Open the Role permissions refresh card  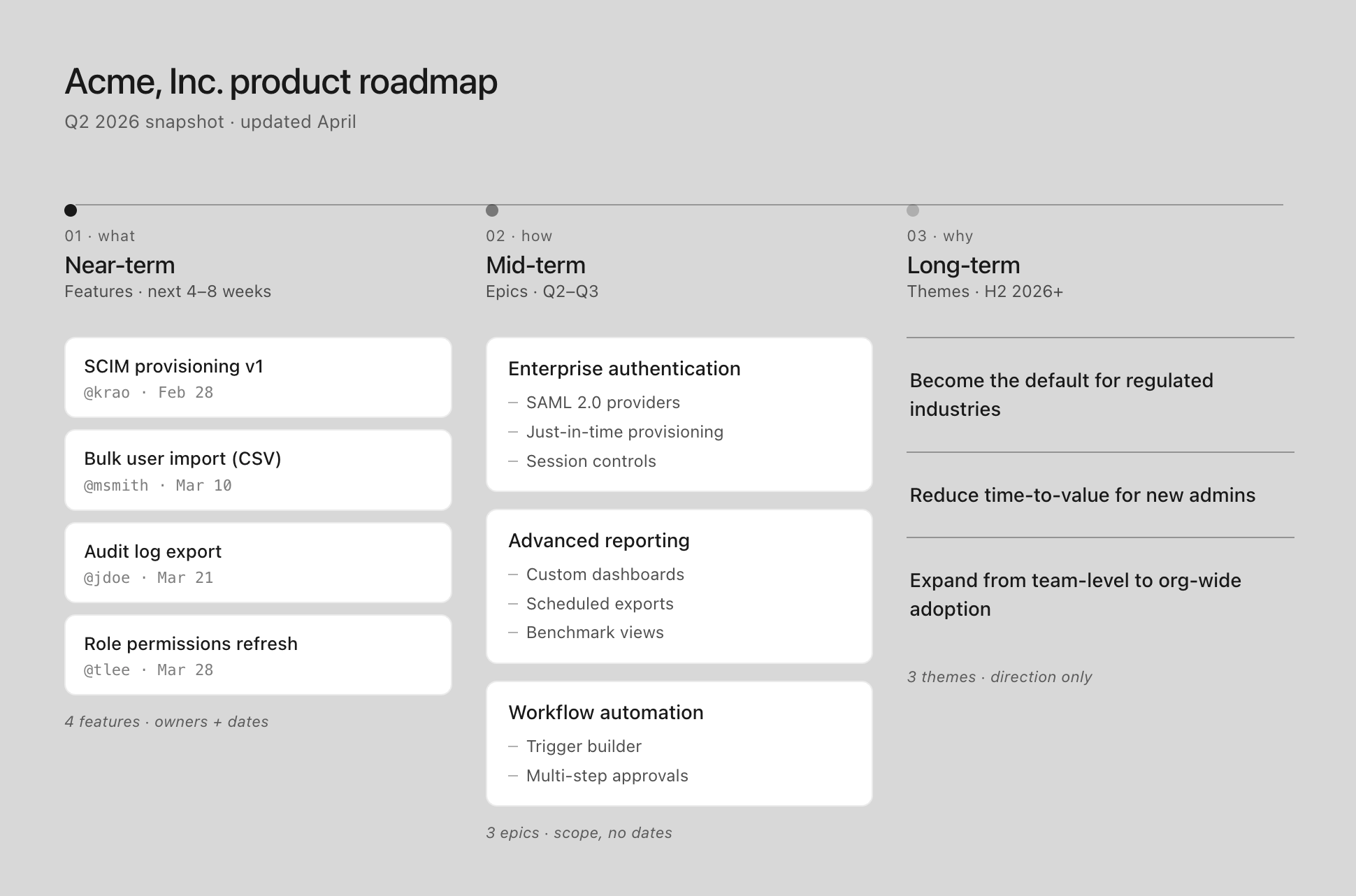point(258,655)
